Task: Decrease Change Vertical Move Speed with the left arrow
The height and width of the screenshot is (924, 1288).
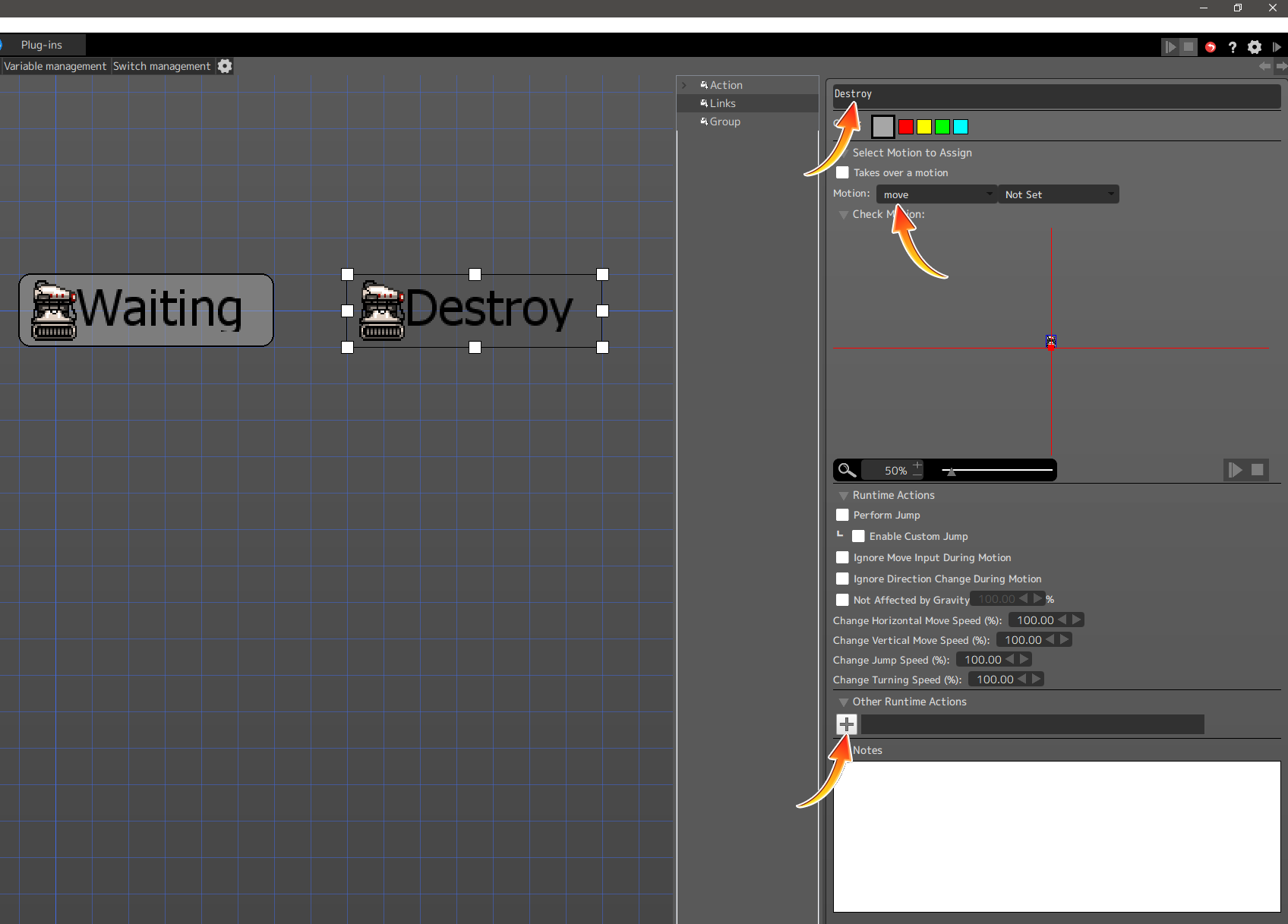Action: tap(1050, 639)
